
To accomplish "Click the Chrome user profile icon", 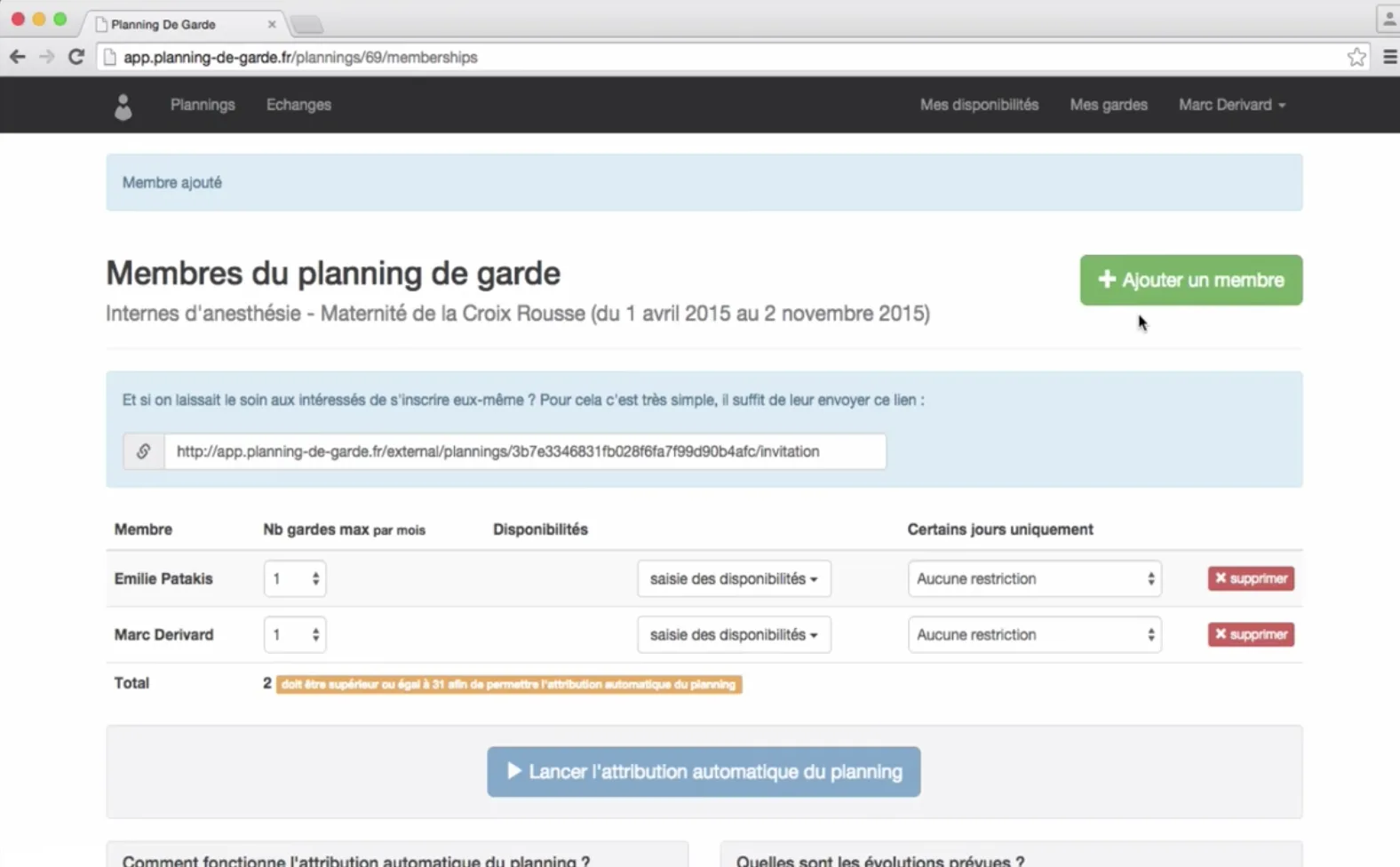I will (1388, 19).
